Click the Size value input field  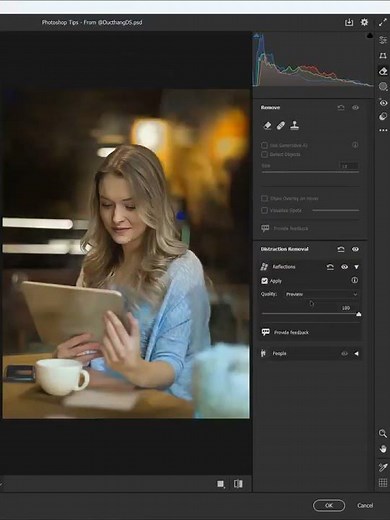point(349,166)
